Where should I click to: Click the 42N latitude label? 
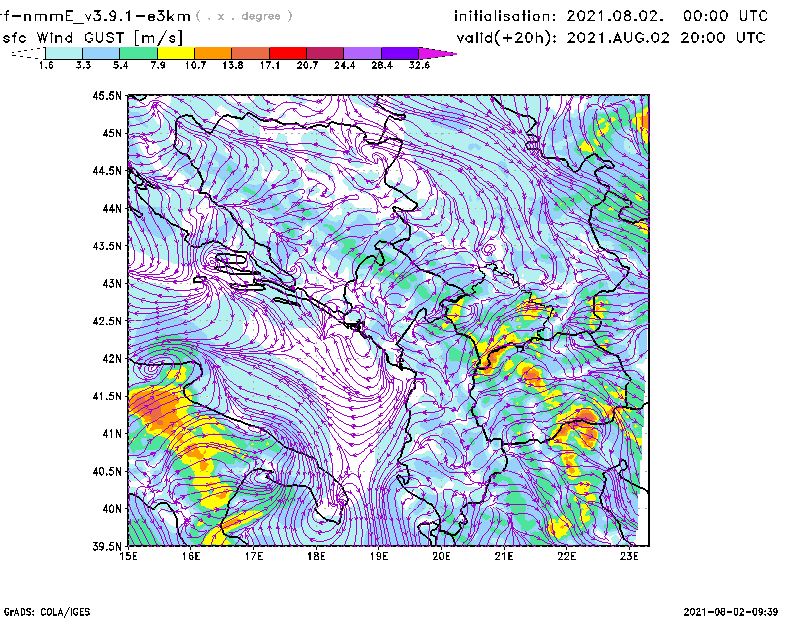112,359
